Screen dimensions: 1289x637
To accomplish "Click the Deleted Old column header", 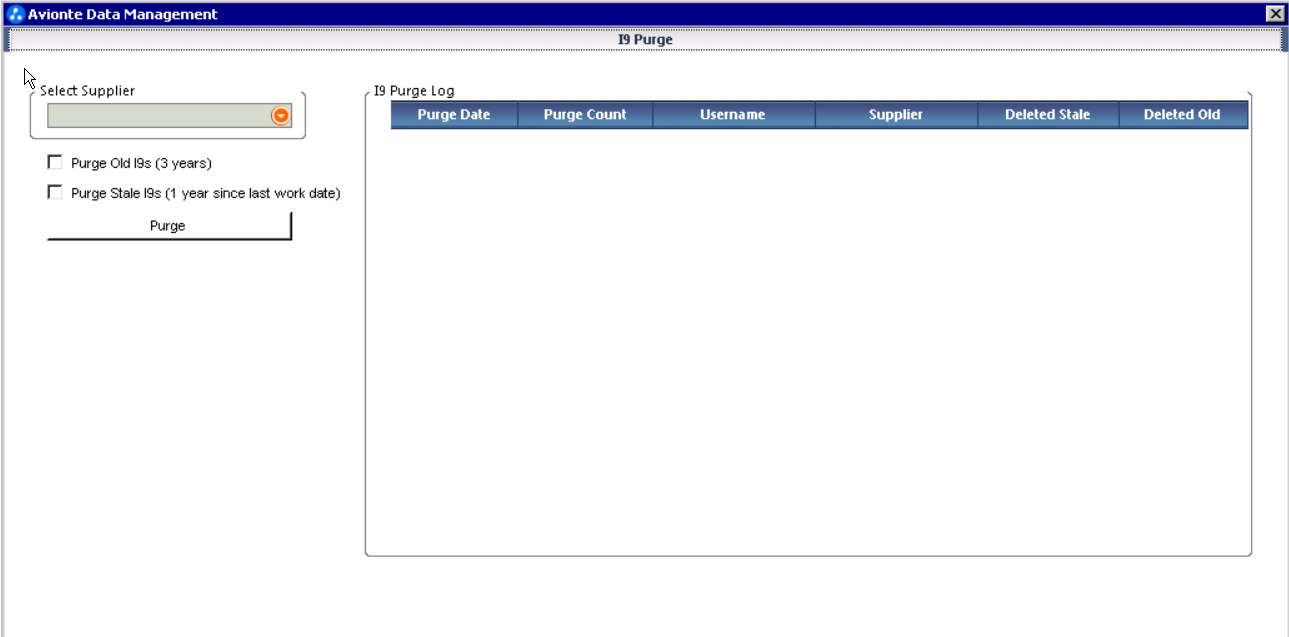I will [x=1182, y=115].
